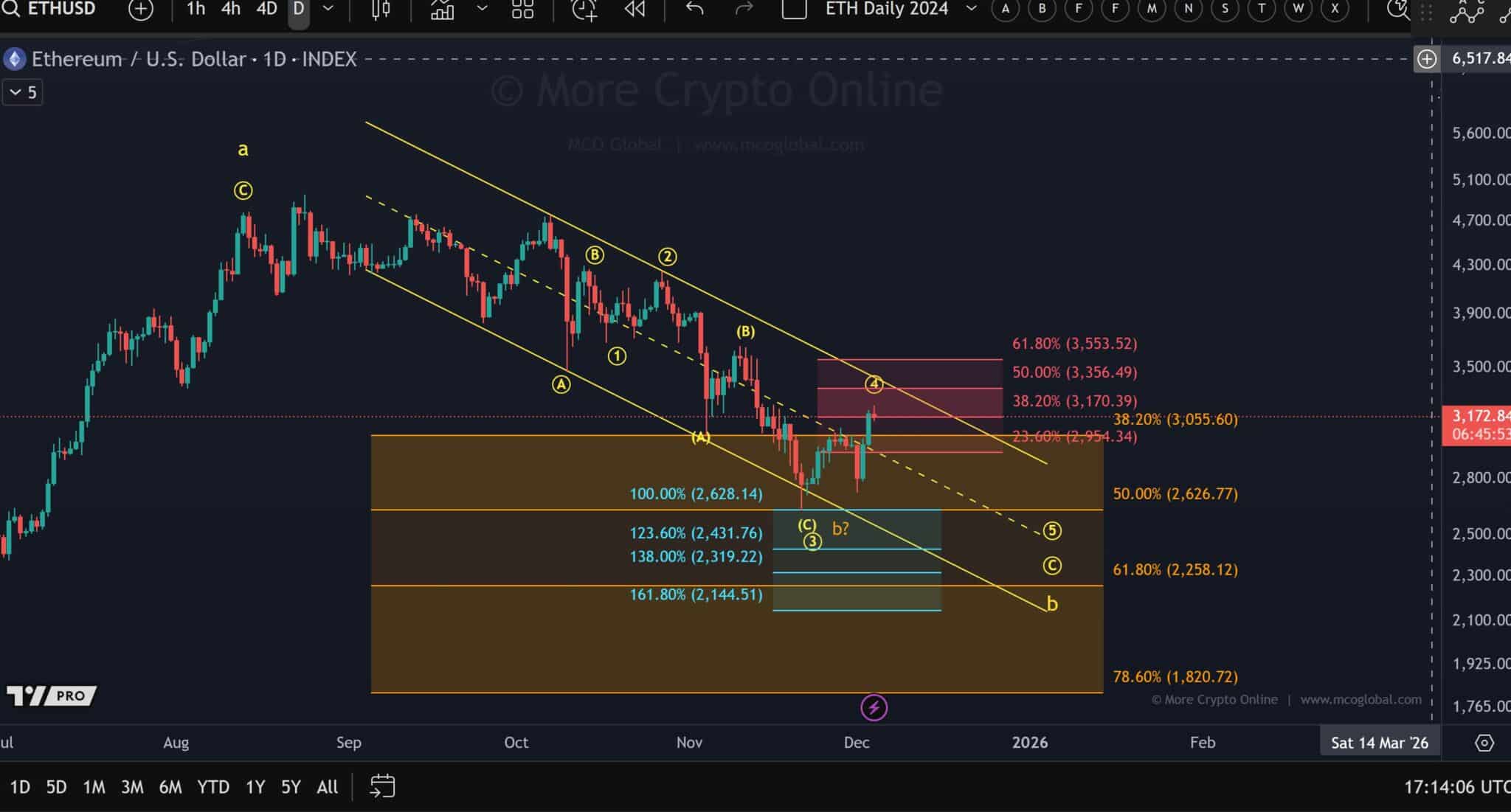The width and height of the screenshot is (1511, 812).
Task: Expand the timeframe dropdown chevron
Action: click(x=328, y=10)
